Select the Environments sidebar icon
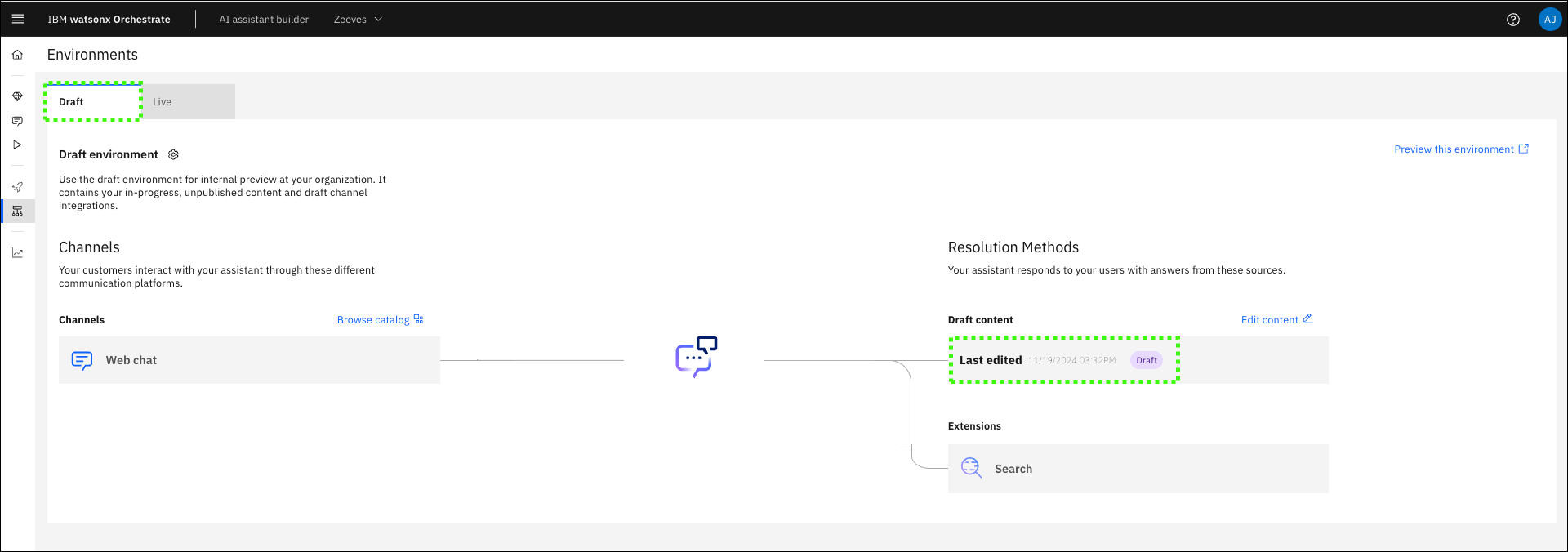Image resolution: width=1568 pixels, height=552 pixels. [x=17, y=211]
